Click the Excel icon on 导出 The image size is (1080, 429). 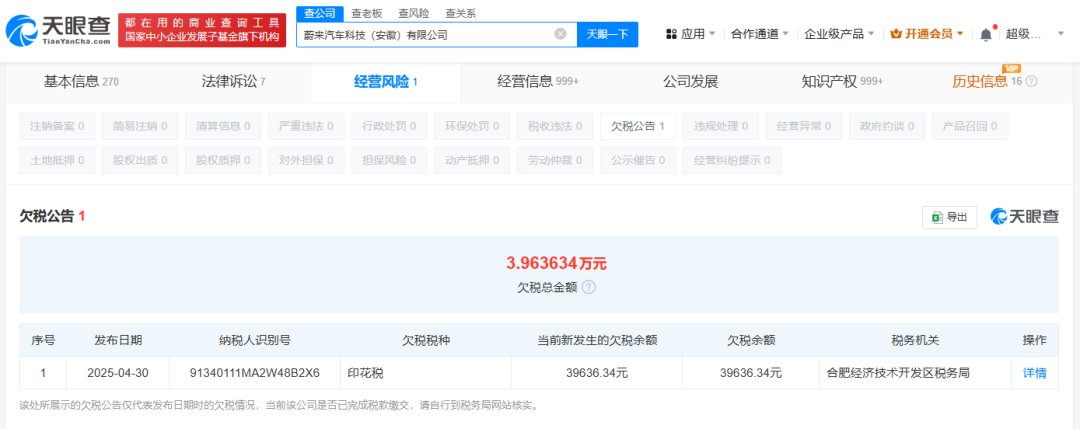coord(937,217)
